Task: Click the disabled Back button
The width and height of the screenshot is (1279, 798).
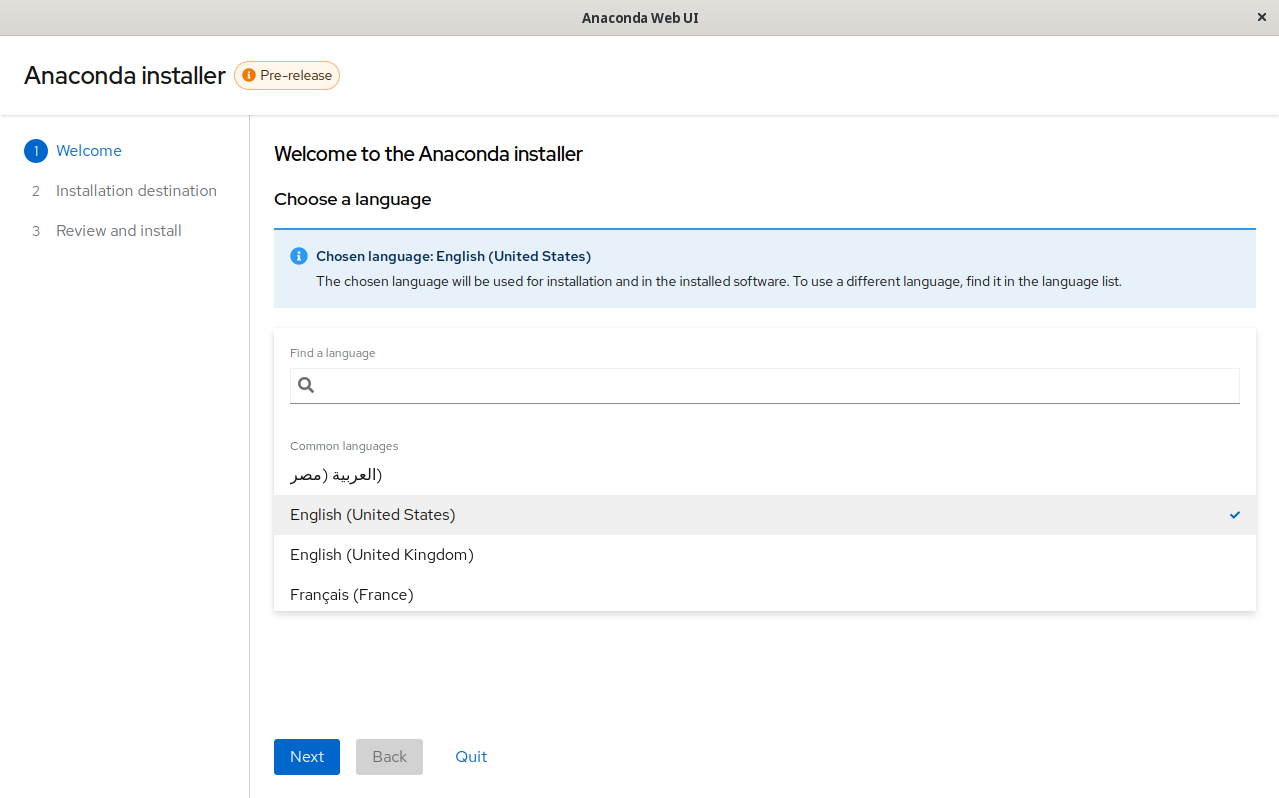Action: click(389, 757)
